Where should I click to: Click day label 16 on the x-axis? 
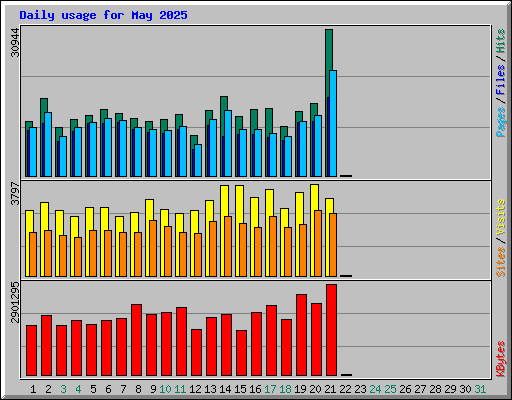[255, 389]
